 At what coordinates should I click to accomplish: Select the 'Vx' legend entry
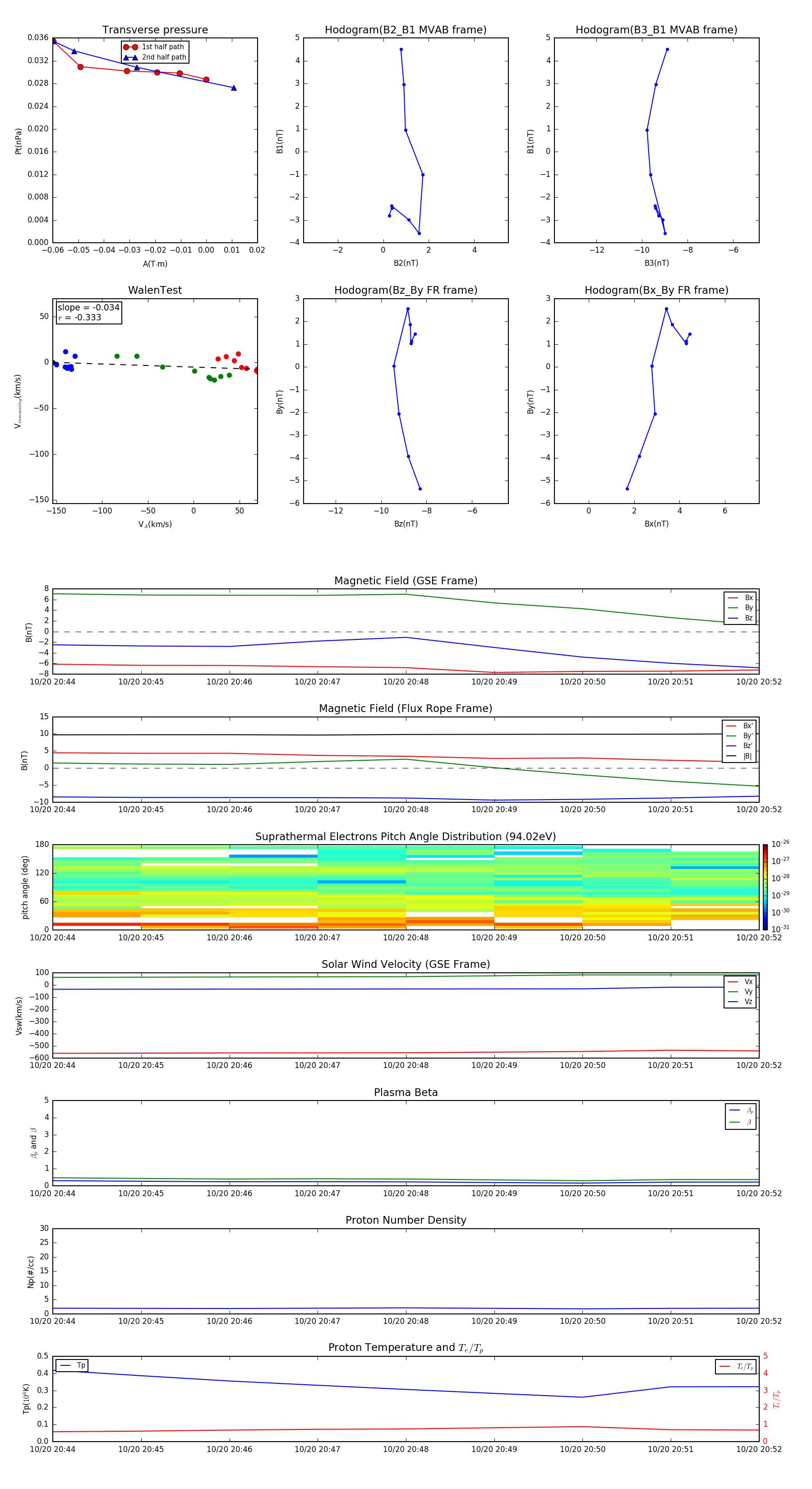(740, 981)
